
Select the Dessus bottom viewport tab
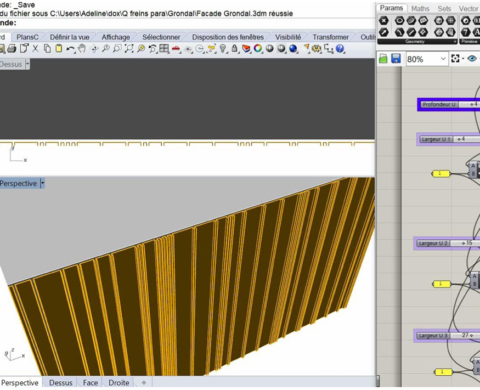[61, 383]
